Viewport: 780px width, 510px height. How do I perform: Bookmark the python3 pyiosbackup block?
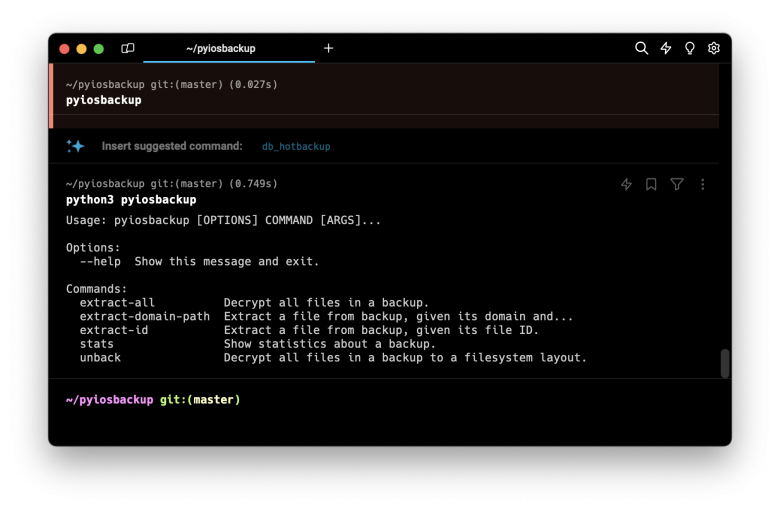point(651,185)
